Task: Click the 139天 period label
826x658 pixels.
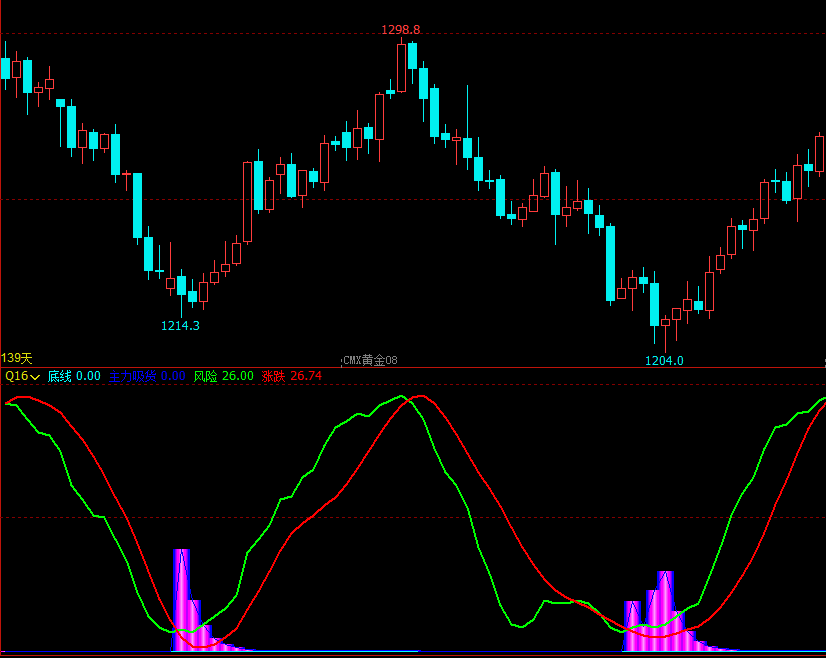Action: click(x=17, y=358)
